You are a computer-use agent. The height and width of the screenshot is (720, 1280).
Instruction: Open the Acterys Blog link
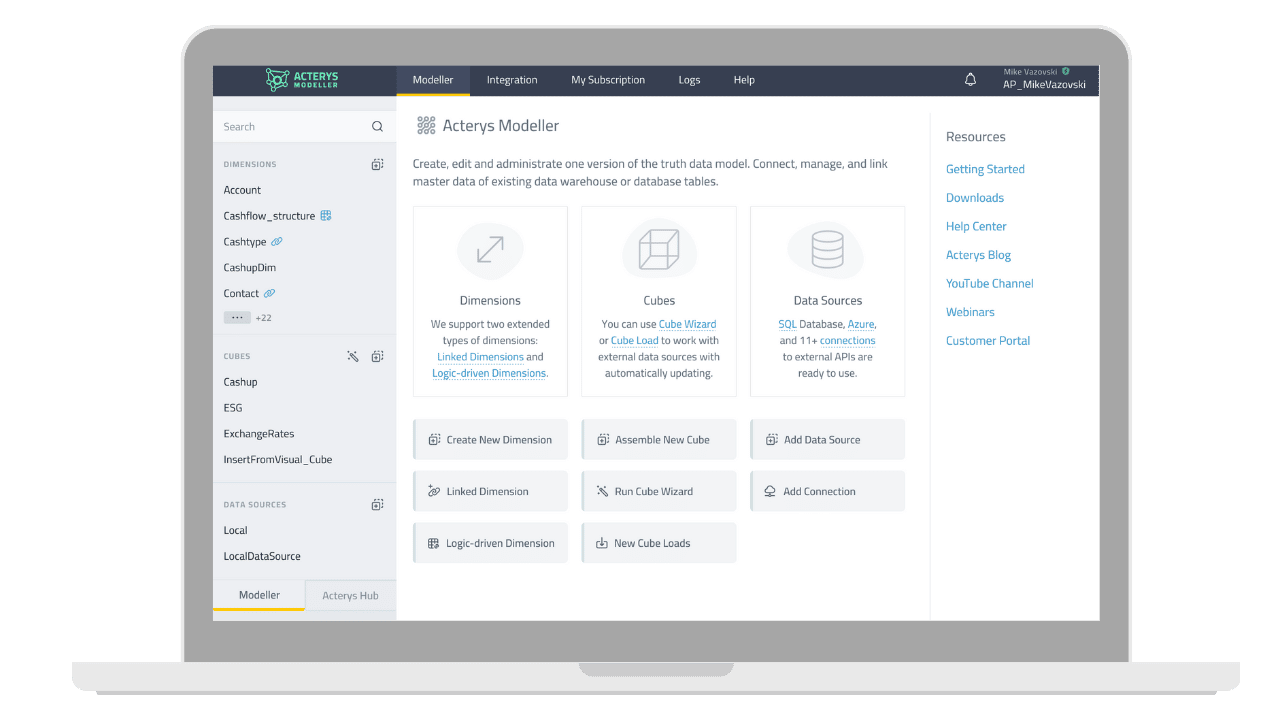tap(978, 255)
